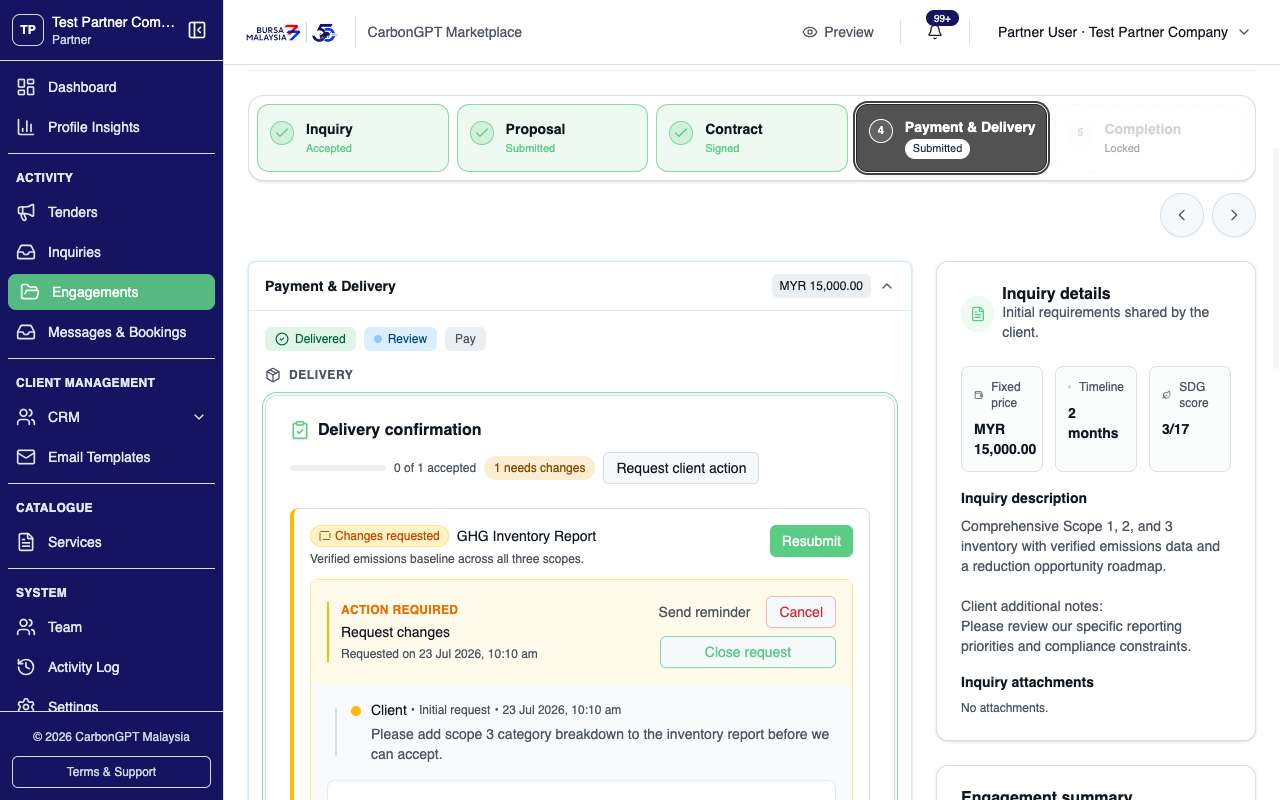Viewport: 1280px width, 800px height.
Task: Open the Partner User account dropdown
Action: click(1124, 32)
